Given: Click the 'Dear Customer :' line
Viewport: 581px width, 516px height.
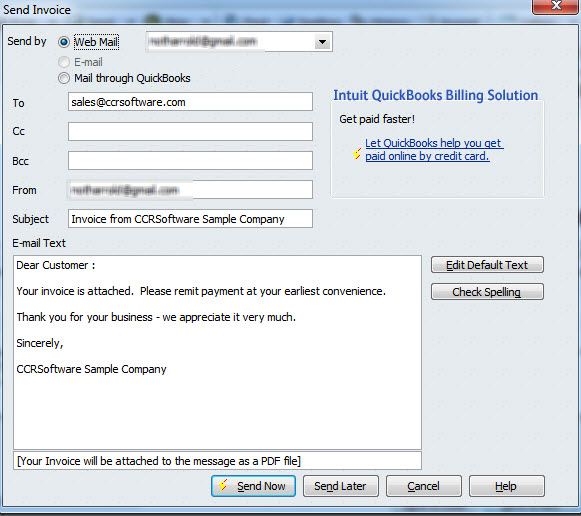Looking at the screenshot, I should (x=56, y=265).
